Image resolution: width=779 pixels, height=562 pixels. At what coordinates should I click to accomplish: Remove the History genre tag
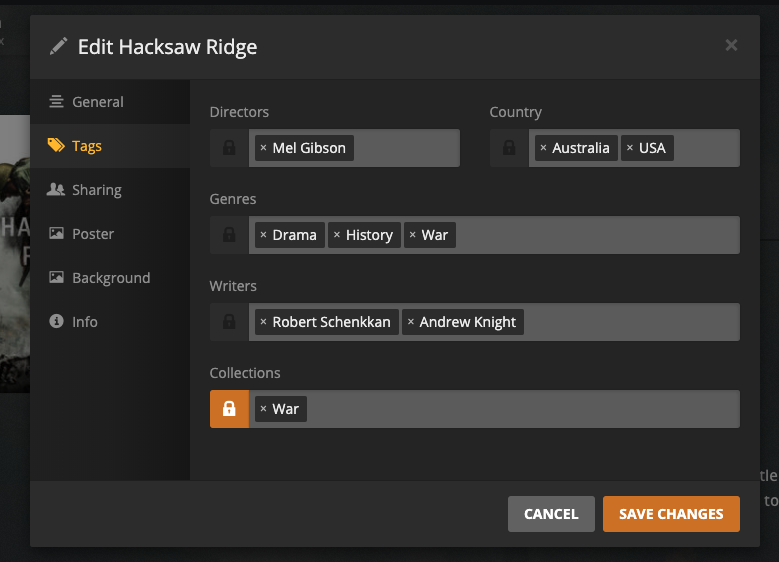[337, 235]
